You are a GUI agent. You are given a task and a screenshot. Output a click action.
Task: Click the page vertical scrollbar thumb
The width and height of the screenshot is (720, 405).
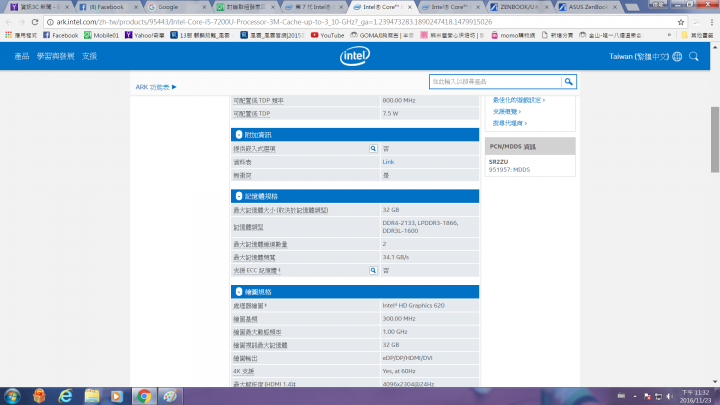coord(715,140)
